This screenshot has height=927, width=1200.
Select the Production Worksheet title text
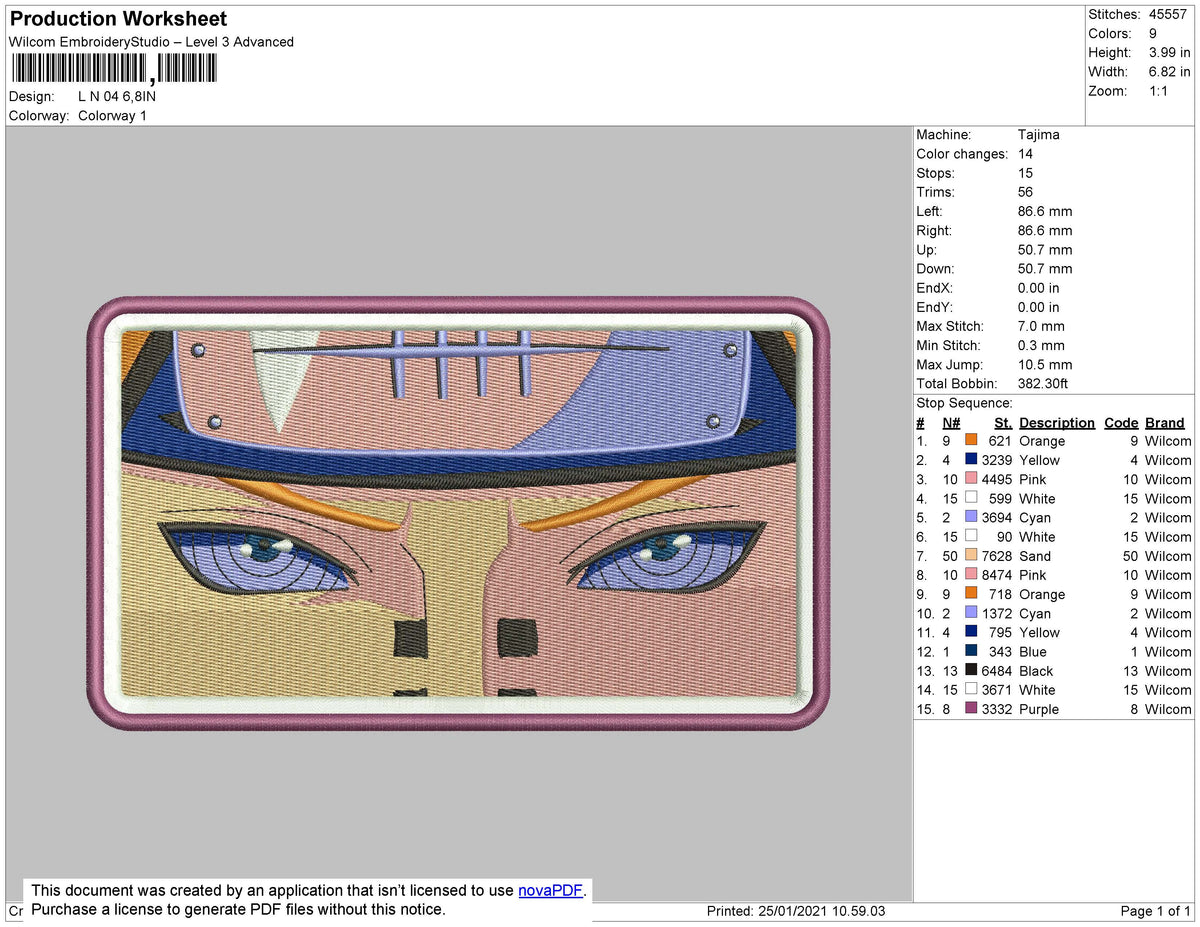pyautogui.click(x=118, y=19)
